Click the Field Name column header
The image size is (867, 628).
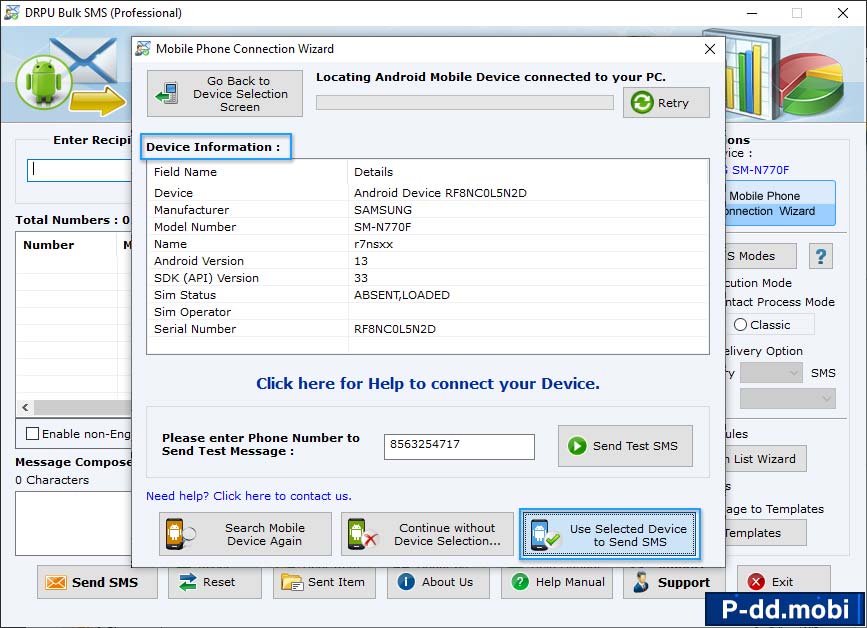(x=248, y=172)
